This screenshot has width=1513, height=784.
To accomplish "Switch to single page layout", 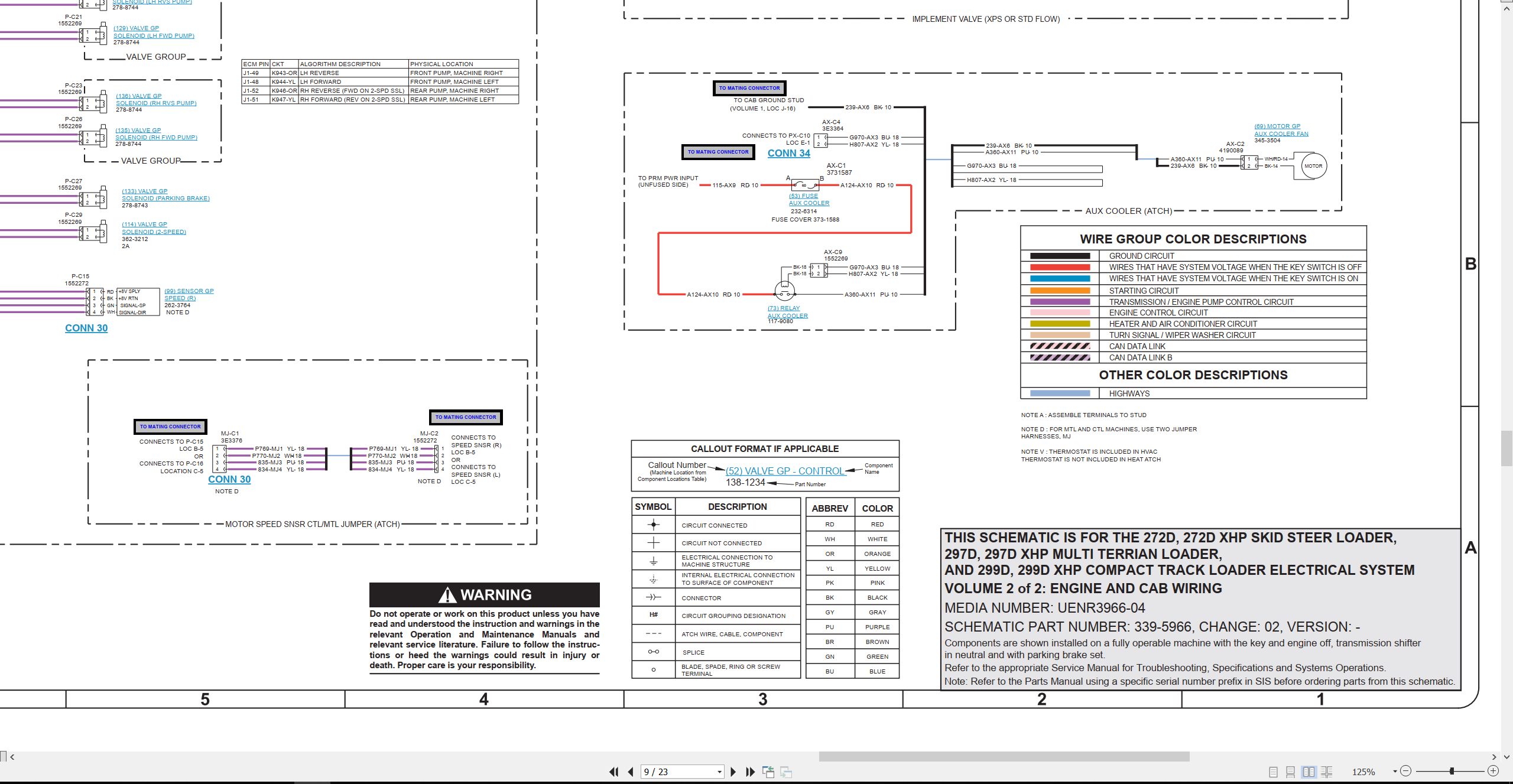I will click(1274, 772).
